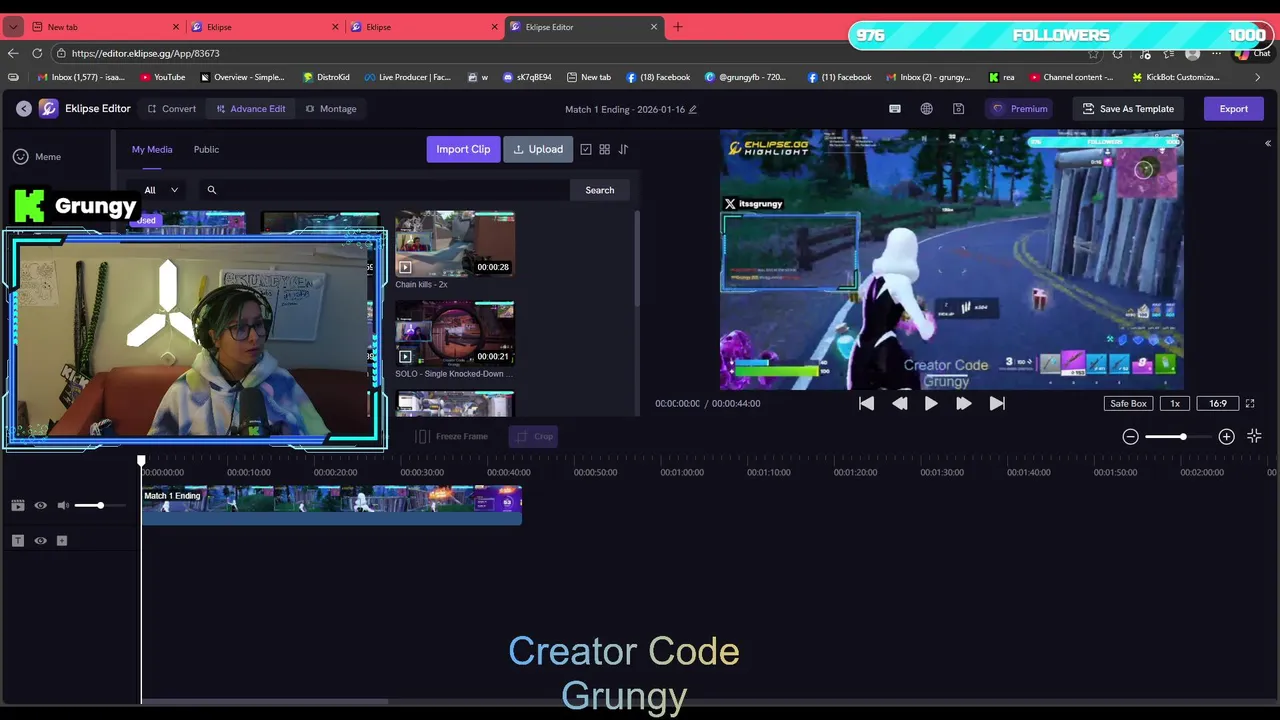Switch to Montage mode
The width and height of the screenshot is (1280, 720).
coord(331,109)
